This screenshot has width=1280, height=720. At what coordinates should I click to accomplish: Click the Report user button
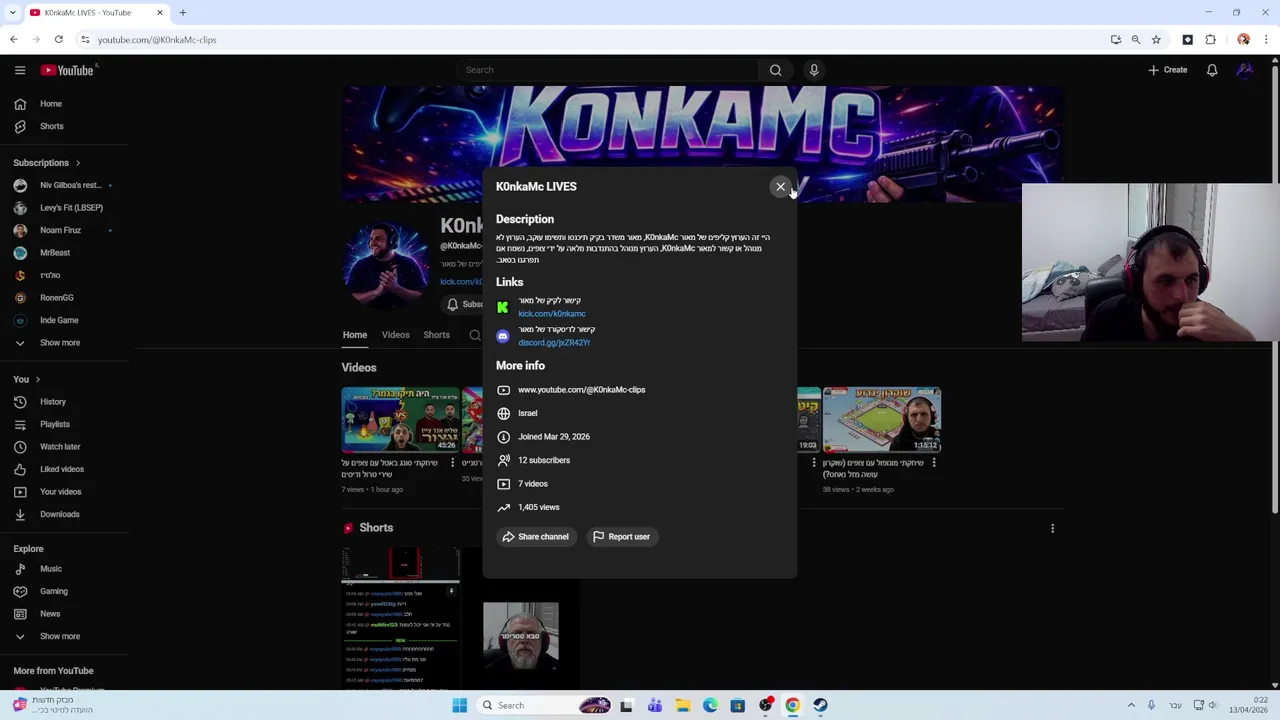(621, 537)
